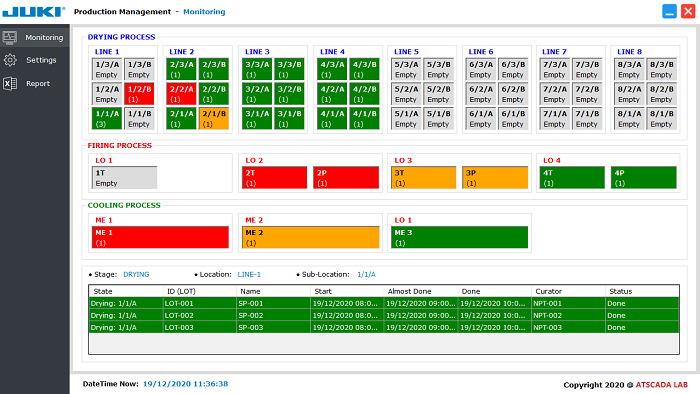Select orange cooling slot ME 2
700x394 pixels.
[311, 237]
